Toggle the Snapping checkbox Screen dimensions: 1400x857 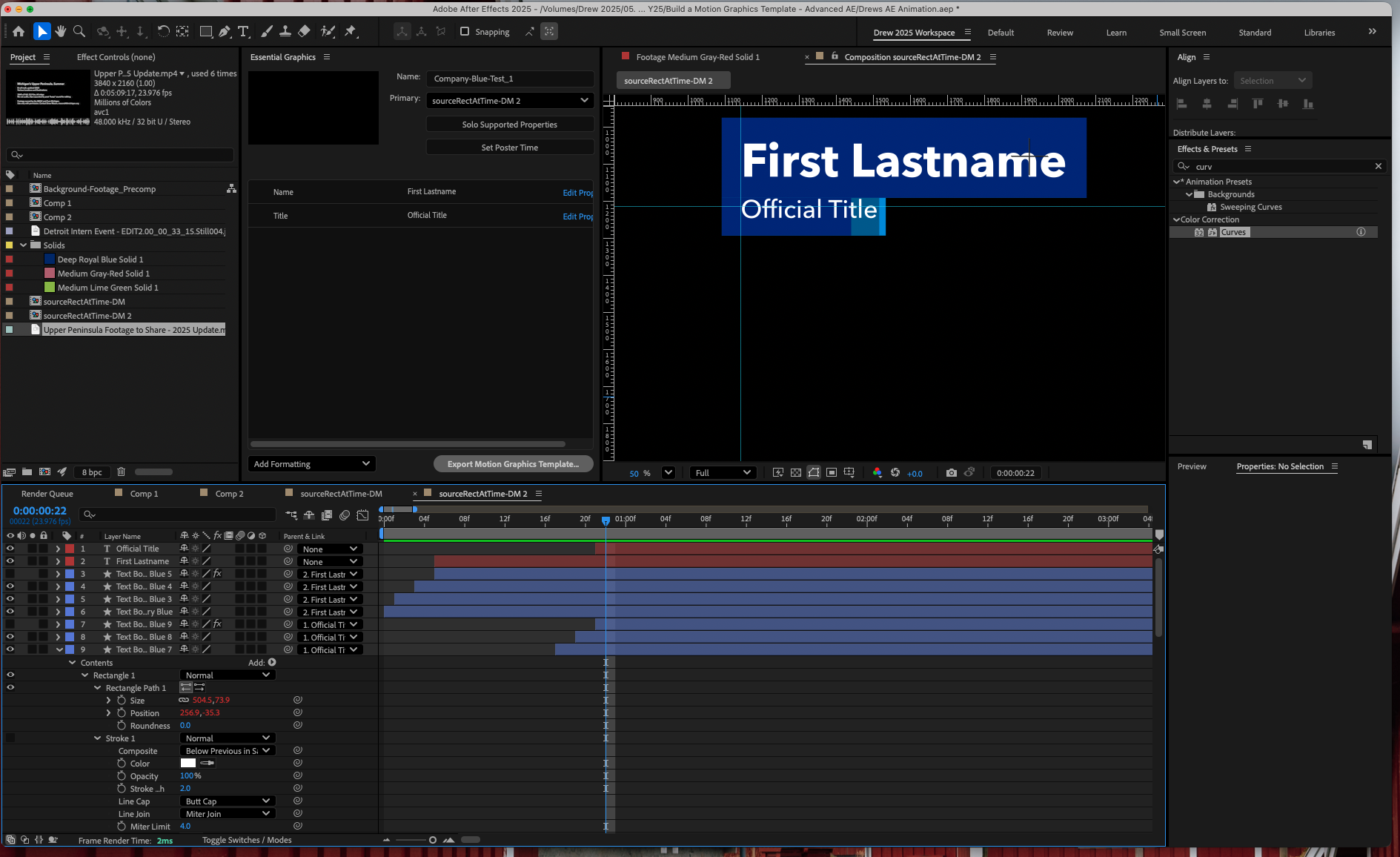pyautogui.click(x=465, y=31)
